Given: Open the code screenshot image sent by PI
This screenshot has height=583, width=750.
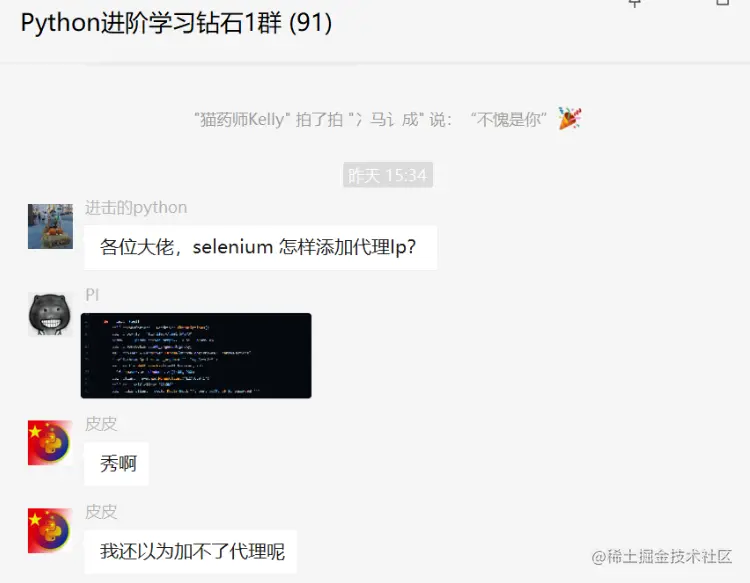Looking at the screenshot, I should 196,355.
